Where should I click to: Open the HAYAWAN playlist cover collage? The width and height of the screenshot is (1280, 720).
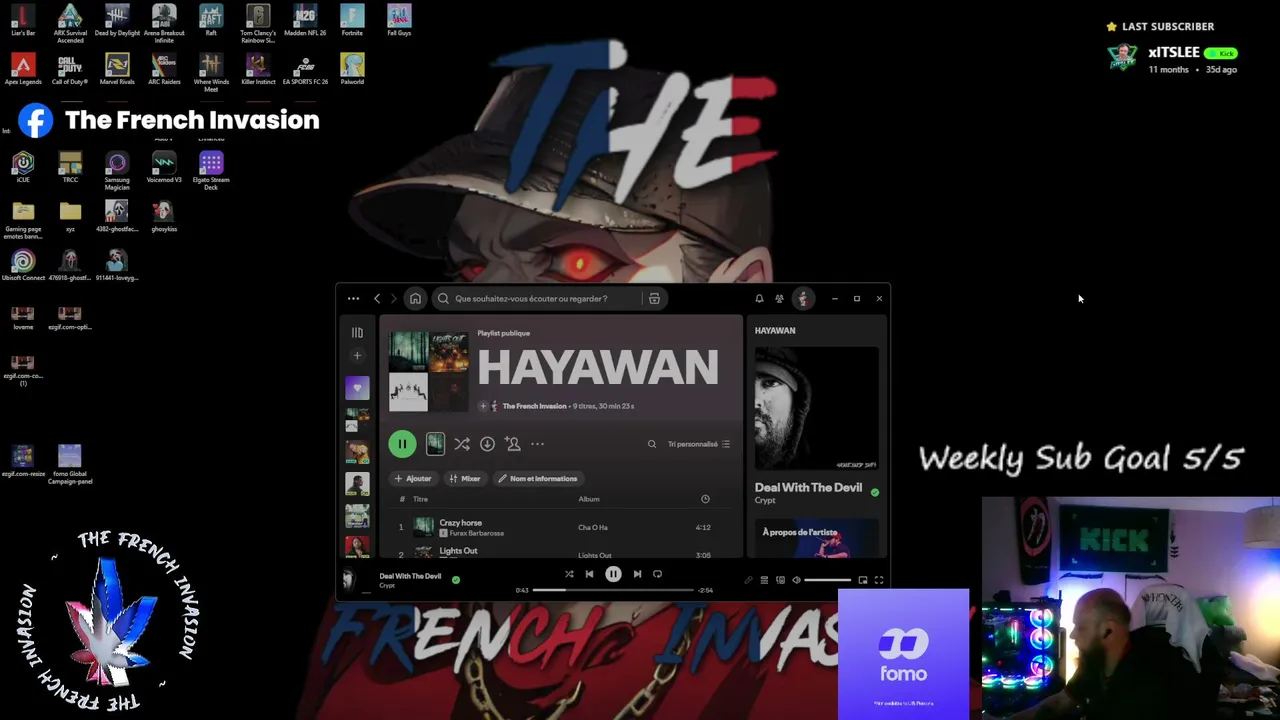(x=428, y=371)
